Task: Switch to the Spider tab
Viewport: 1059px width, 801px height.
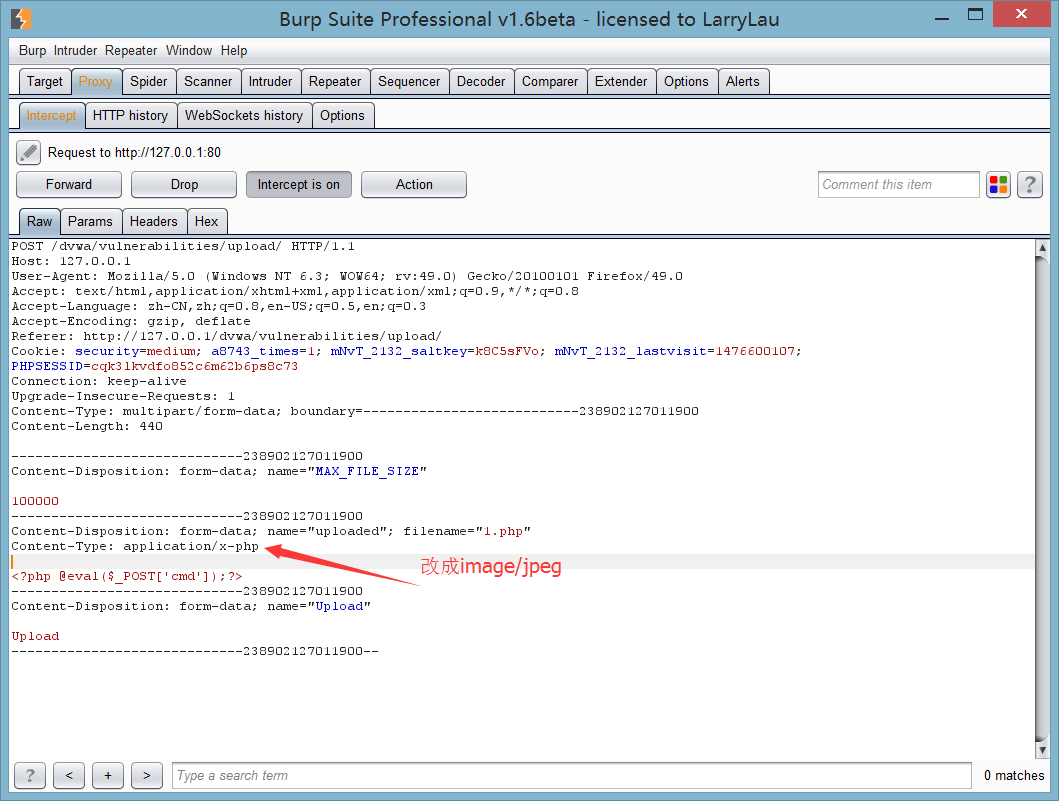Action: 149,82
